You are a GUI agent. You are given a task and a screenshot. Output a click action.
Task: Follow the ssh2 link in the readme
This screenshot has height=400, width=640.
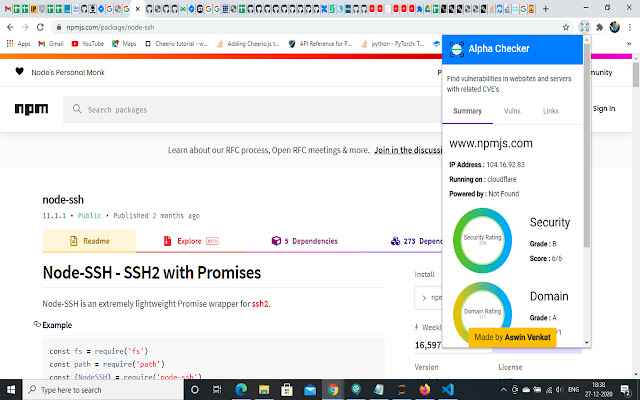(260, 304)
